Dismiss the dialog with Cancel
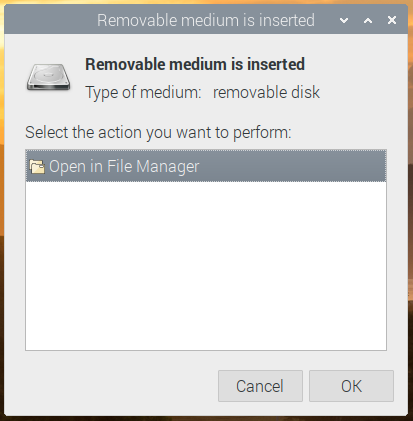 pyautogui.click(x=260, y=386)
